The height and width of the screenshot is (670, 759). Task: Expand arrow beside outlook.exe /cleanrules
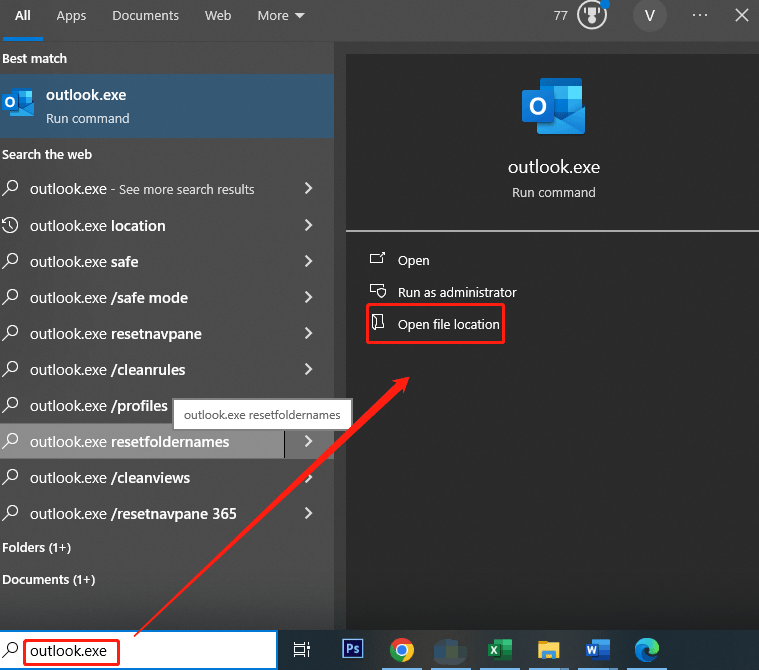coord(308,370)
